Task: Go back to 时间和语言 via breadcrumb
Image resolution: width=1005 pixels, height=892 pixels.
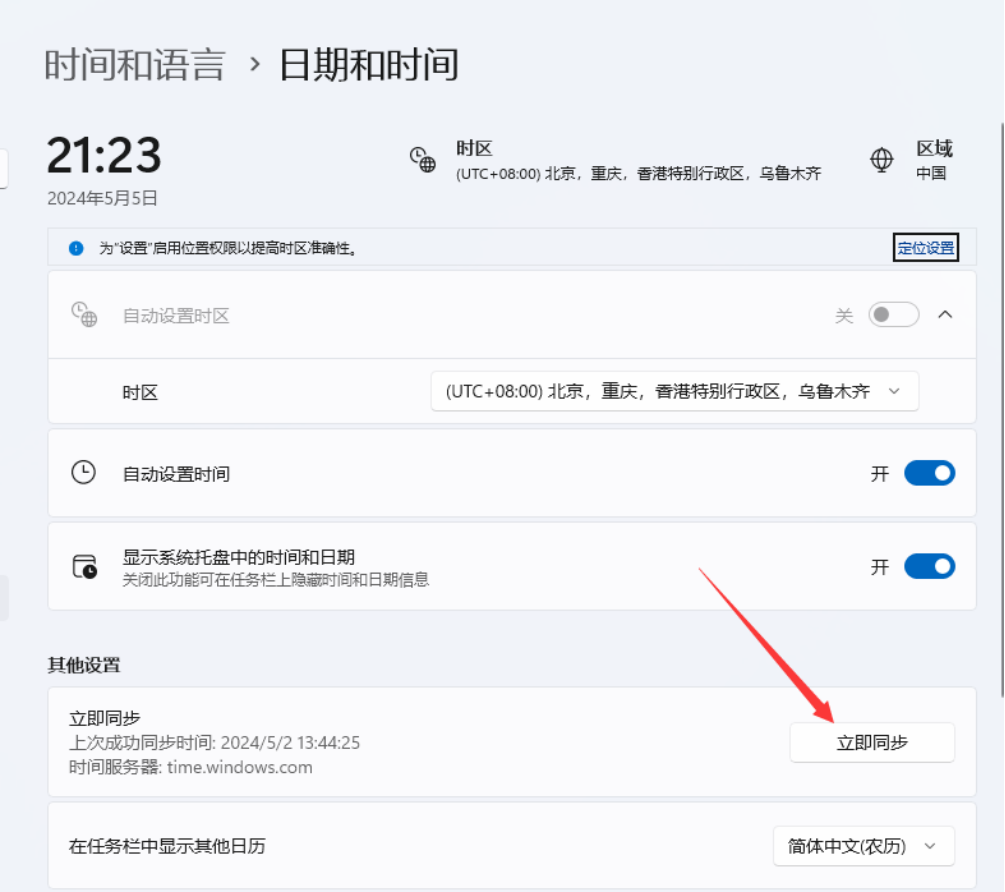Action: [x=135, y=65]
